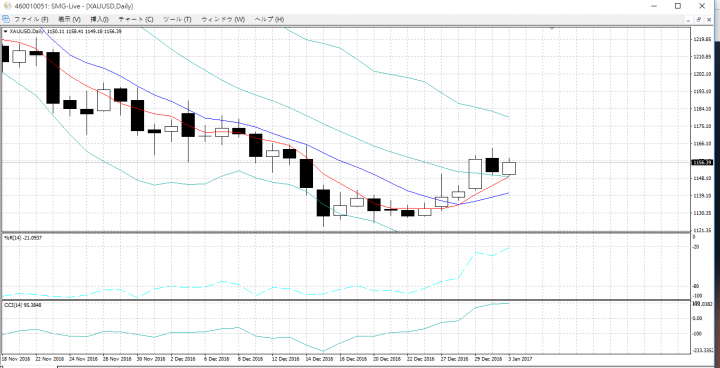
Task: Click price scale label 1202.10
Action: [703, 74]
